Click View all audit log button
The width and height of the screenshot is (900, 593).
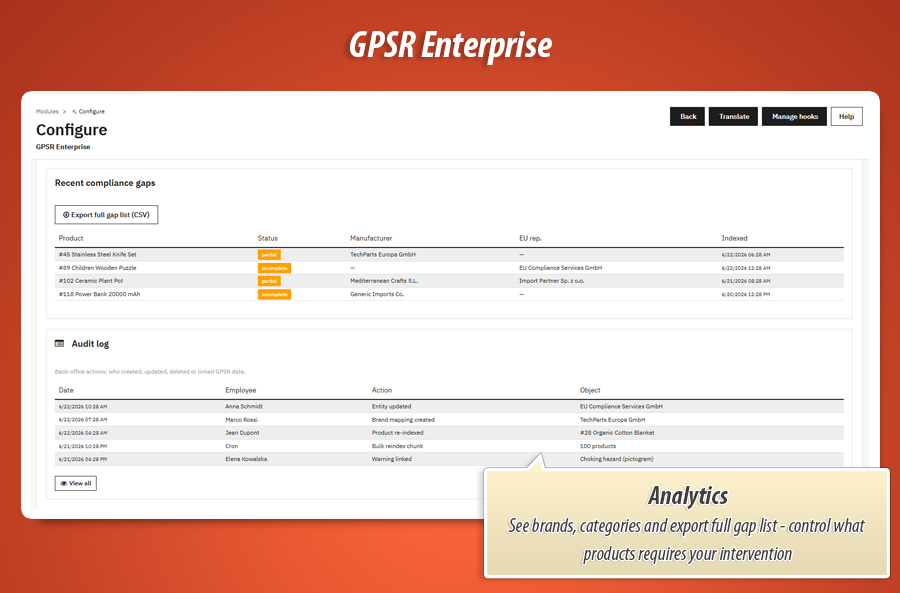coord(76,483)
